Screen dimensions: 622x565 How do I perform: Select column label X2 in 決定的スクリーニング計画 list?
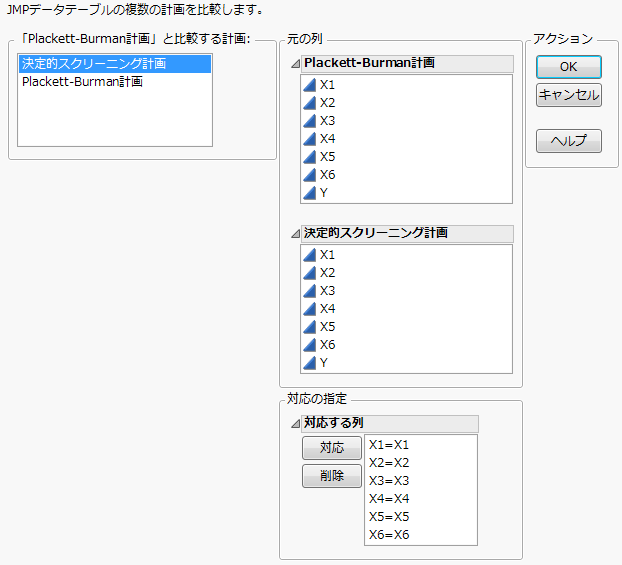[x=328, y=273]
